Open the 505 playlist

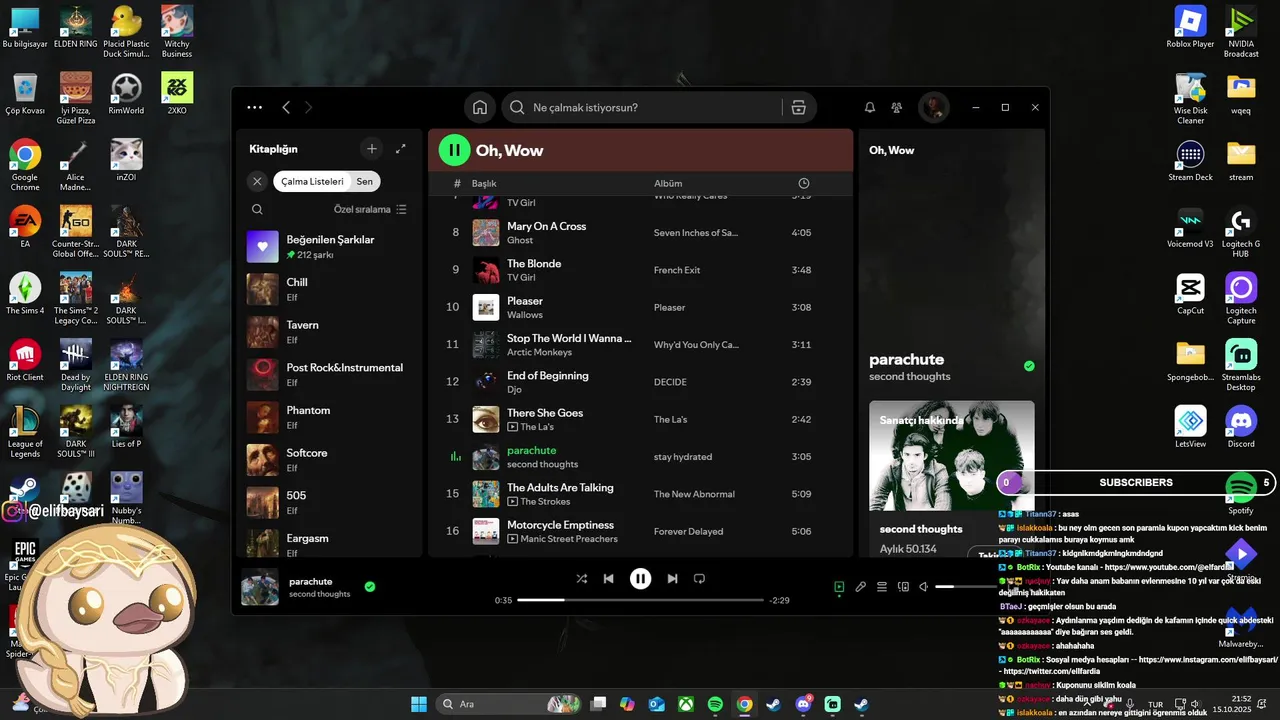pos(328,503)
